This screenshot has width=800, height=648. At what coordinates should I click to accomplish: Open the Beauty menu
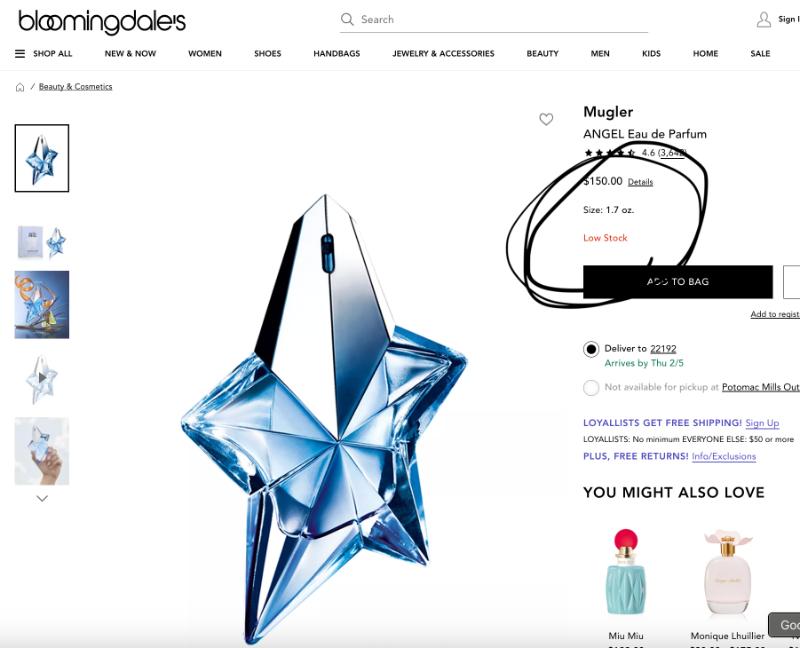coord(542,54)
